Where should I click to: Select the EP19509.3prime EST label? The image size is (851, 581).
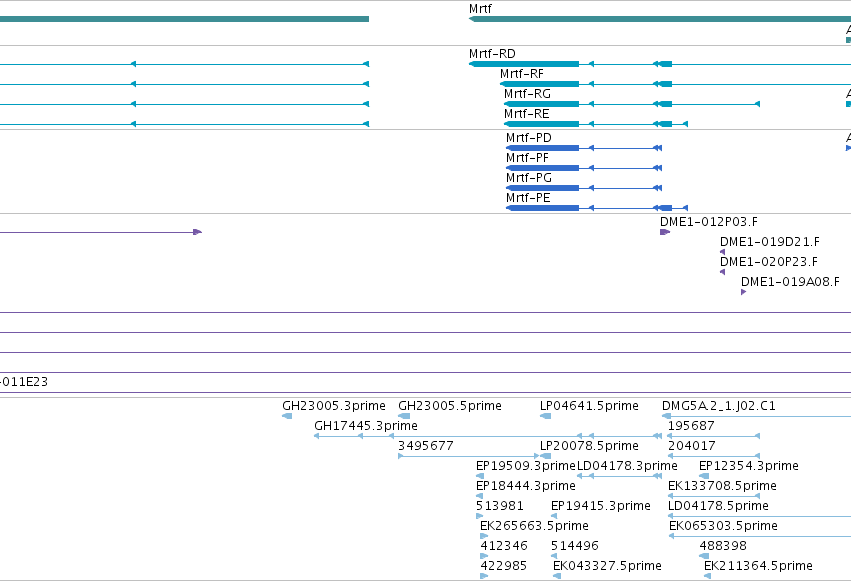525,466
